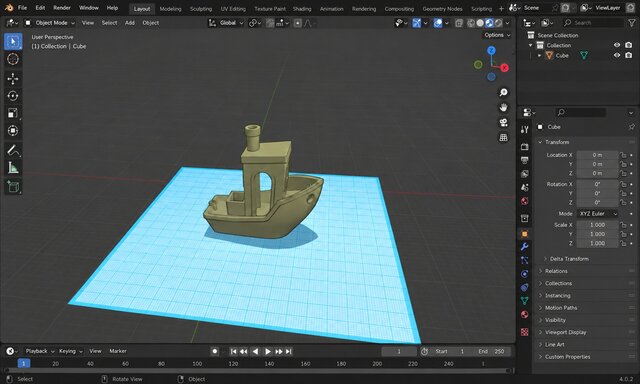Viewport: 640px width, 384px height.
Task: Click the Blender logo menu icon
Action: tap(9, 8)
